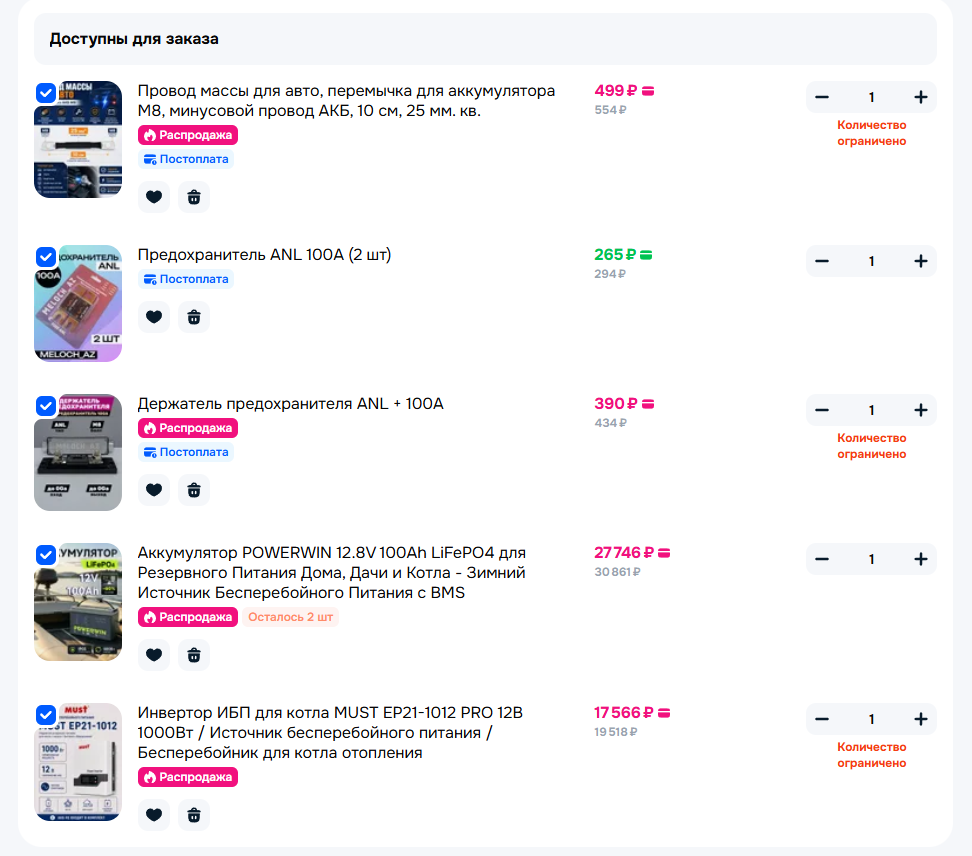Add POWERWIN battery to favorites

pos(154,655)
